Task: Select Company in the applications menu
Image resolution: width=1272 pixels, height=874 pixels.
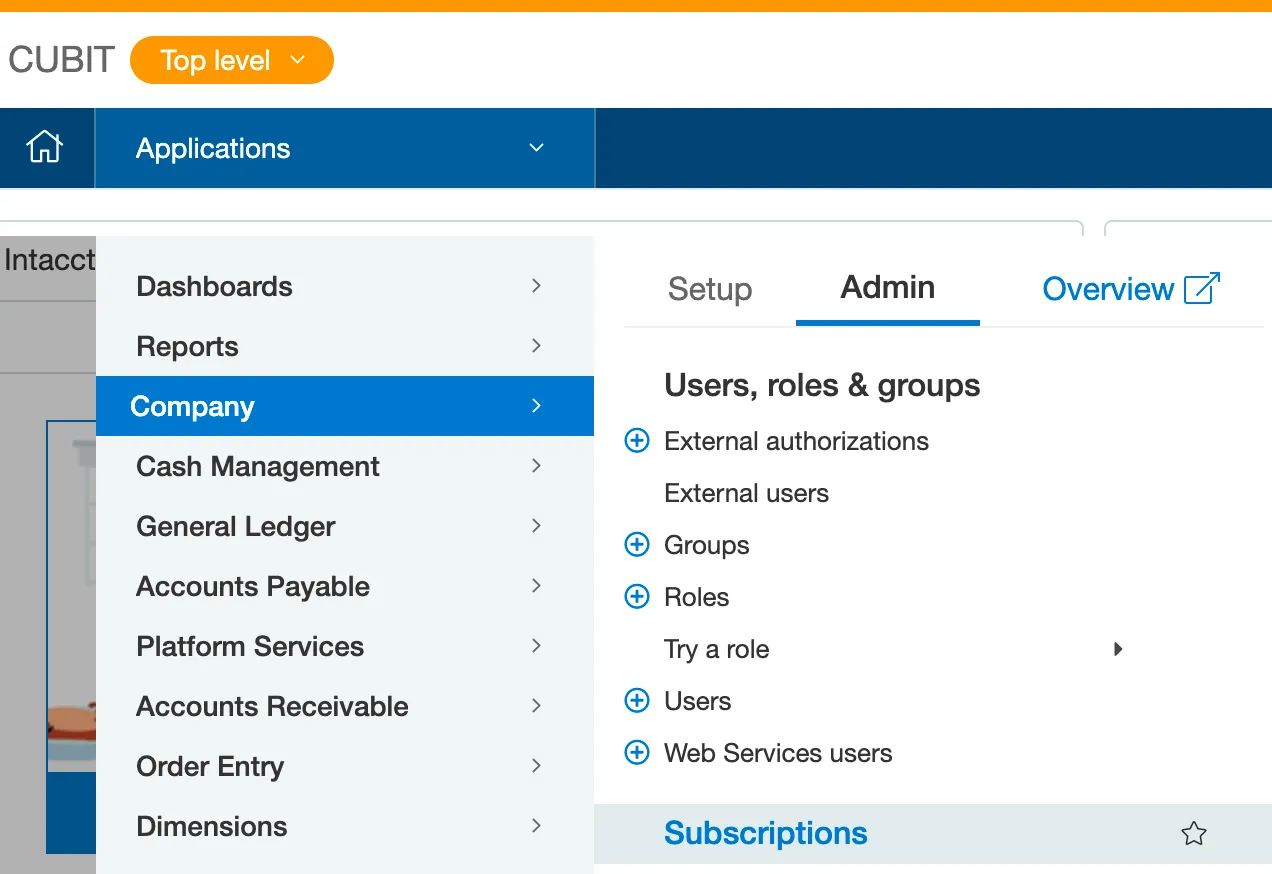Action: pos(345,406)
